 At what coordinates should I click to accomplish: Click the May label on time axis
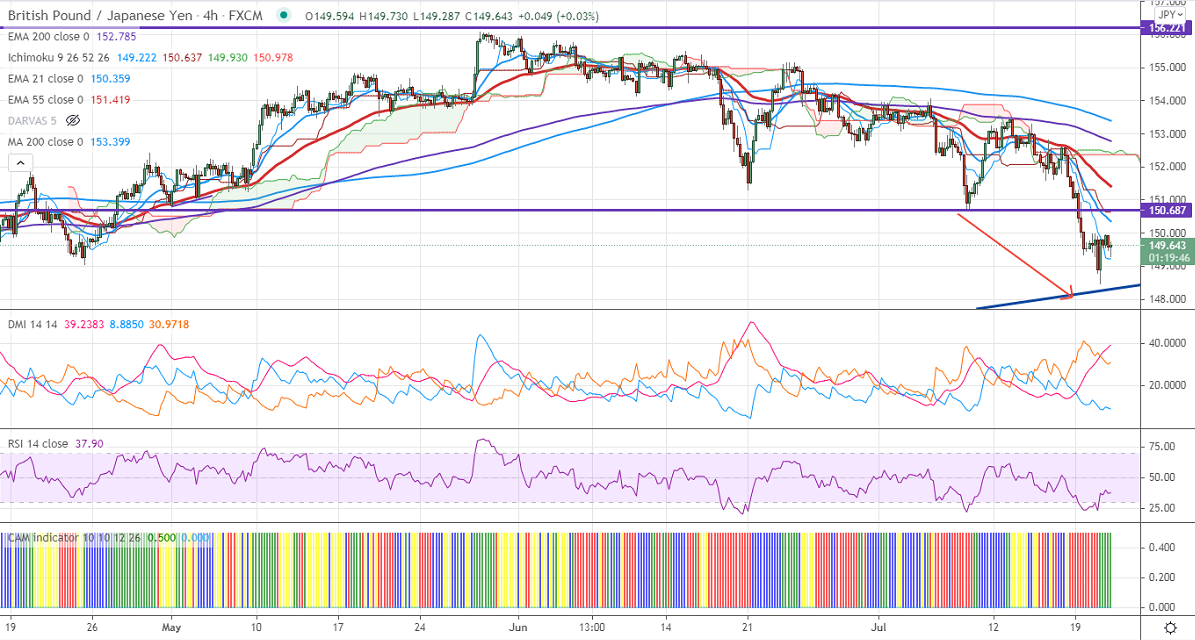(171, 628)
